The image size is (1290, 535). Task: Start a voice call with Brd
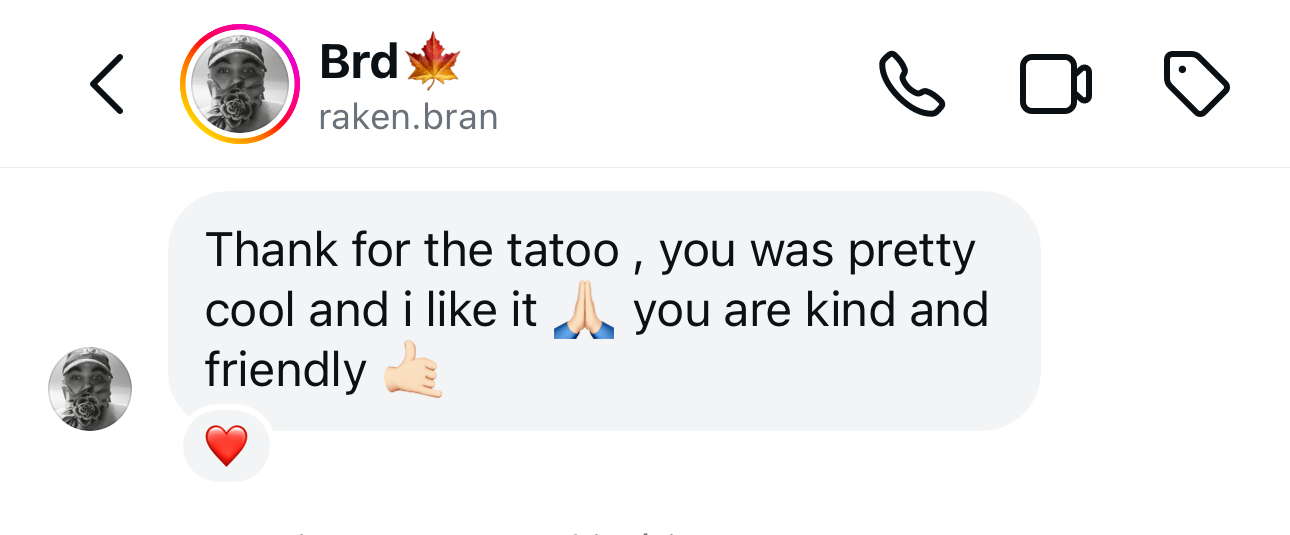(x=911, y=84)
